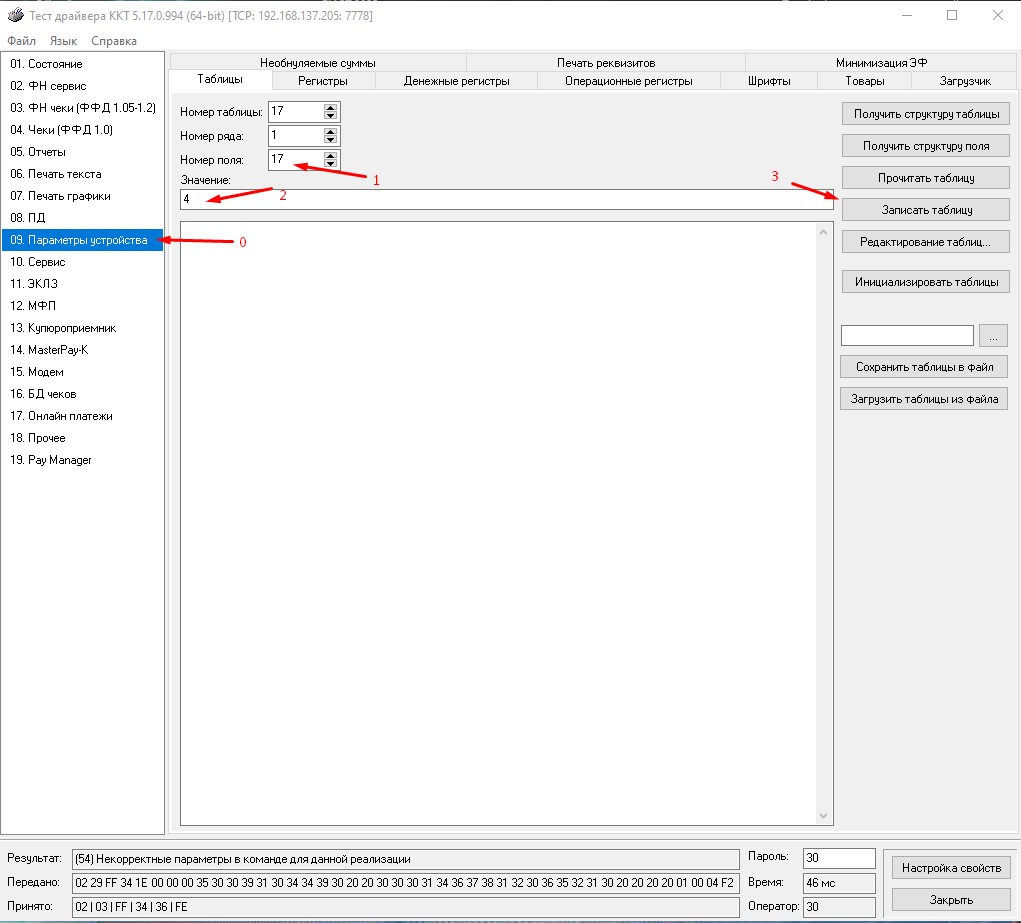Select 10. Сервис in sidebar
The width and height of the screenshot is (1021, 923).
pos(82,262)
